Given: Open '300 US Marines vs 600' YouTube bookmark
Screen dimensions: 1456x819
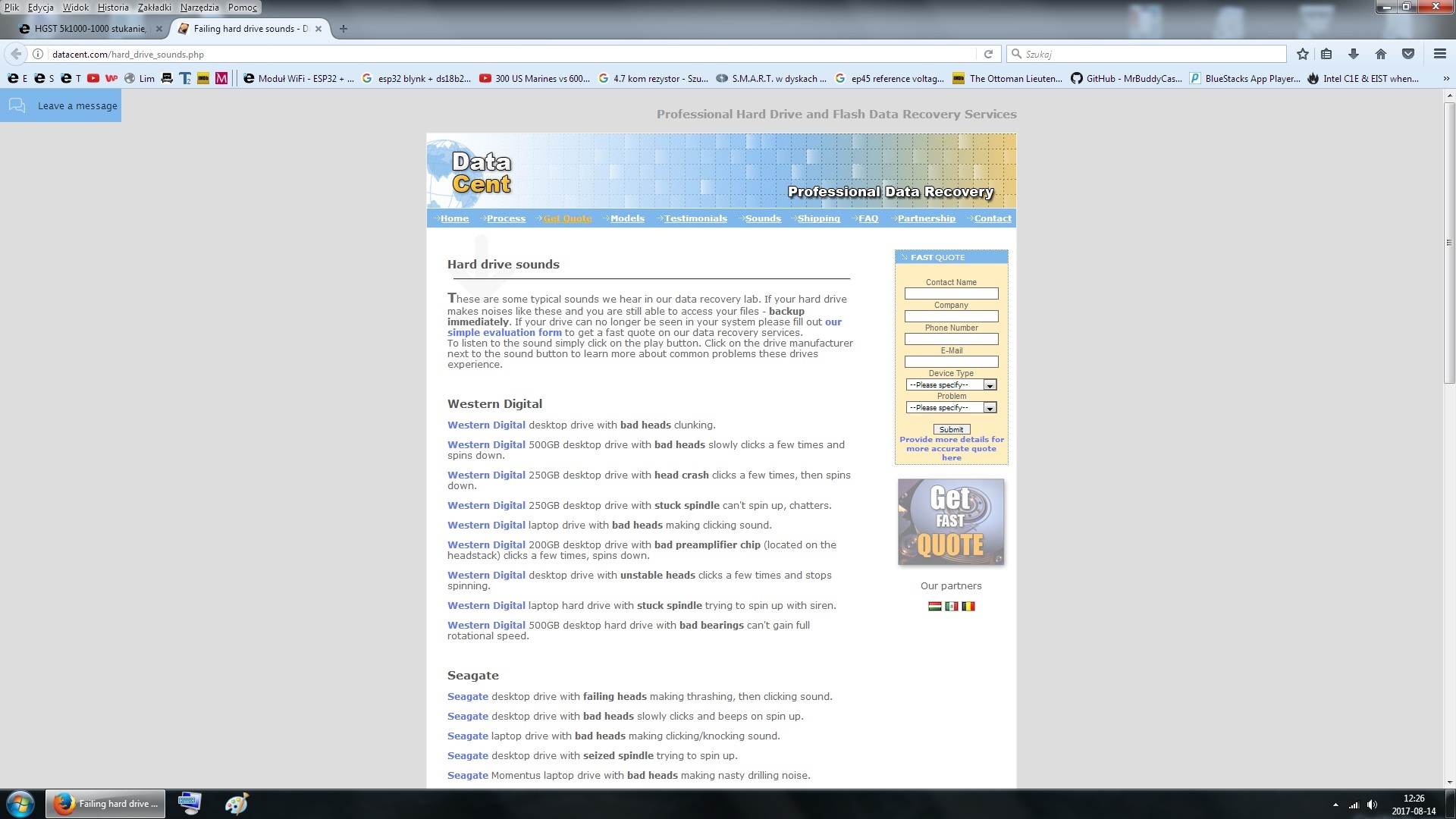Looking at the screenshot, I should tap(535, 78).
